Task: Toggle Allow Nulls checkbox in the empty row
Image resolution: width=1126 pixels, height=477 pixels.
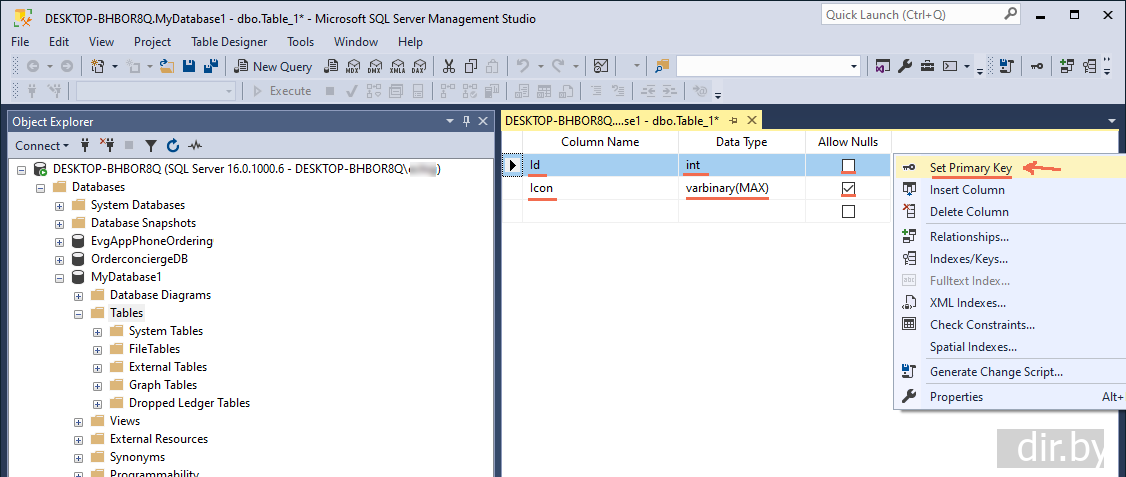Action: click(x=848, y=212)
